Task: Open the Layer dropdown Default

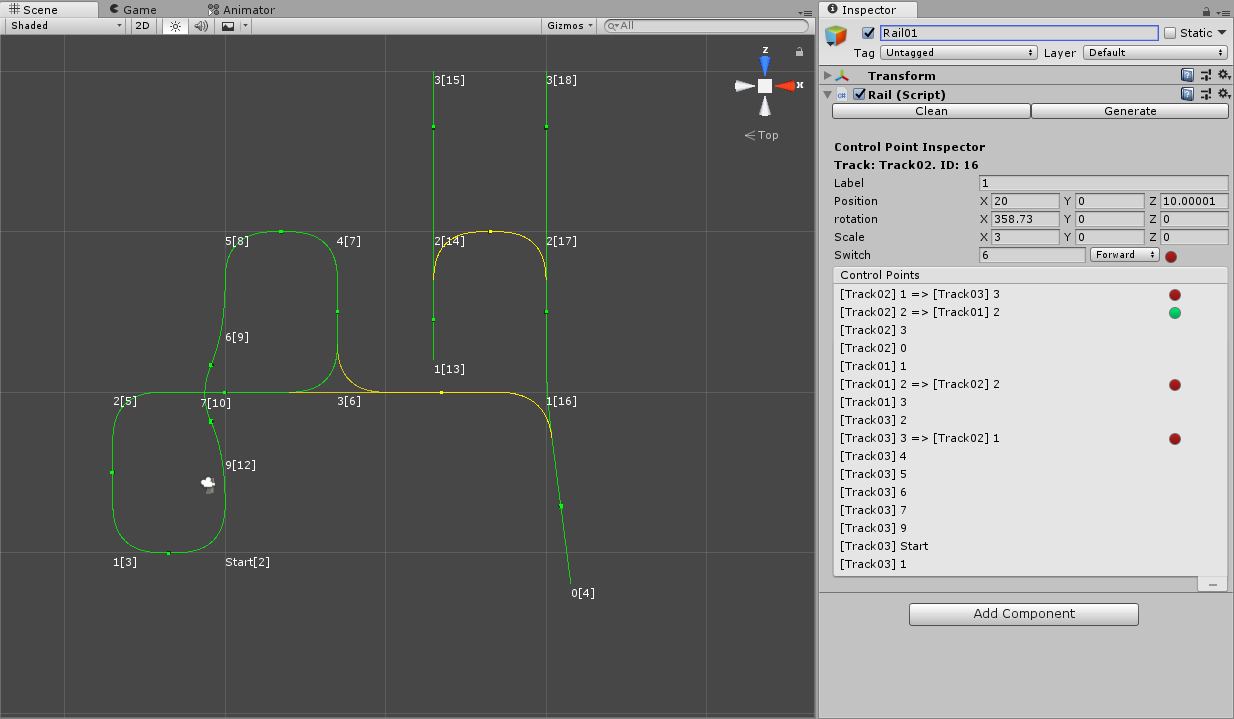Action: [1154, 53]
